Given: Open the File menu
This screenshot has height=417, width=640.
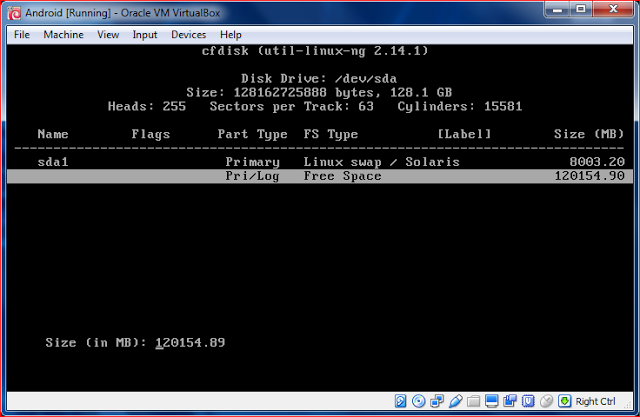Looking at the screenshot, I should (x=22, y=35).
